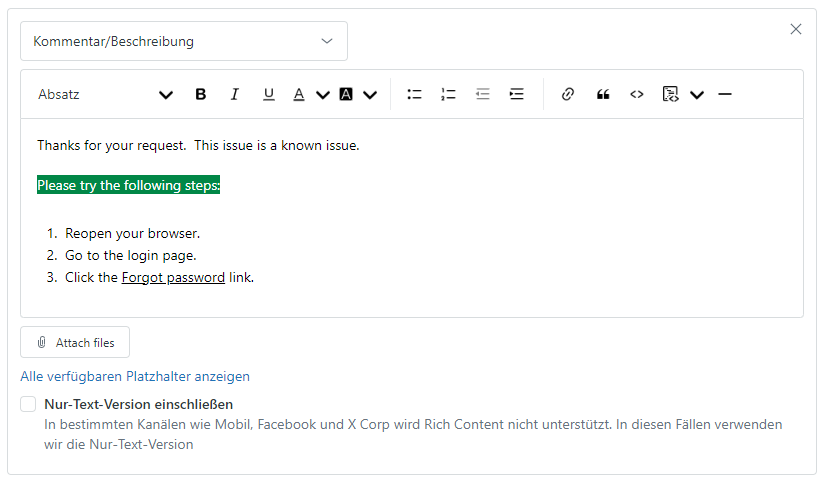Insert a bulleted list
The width and height of the screenshot is (821, 482).
point(414,94)
